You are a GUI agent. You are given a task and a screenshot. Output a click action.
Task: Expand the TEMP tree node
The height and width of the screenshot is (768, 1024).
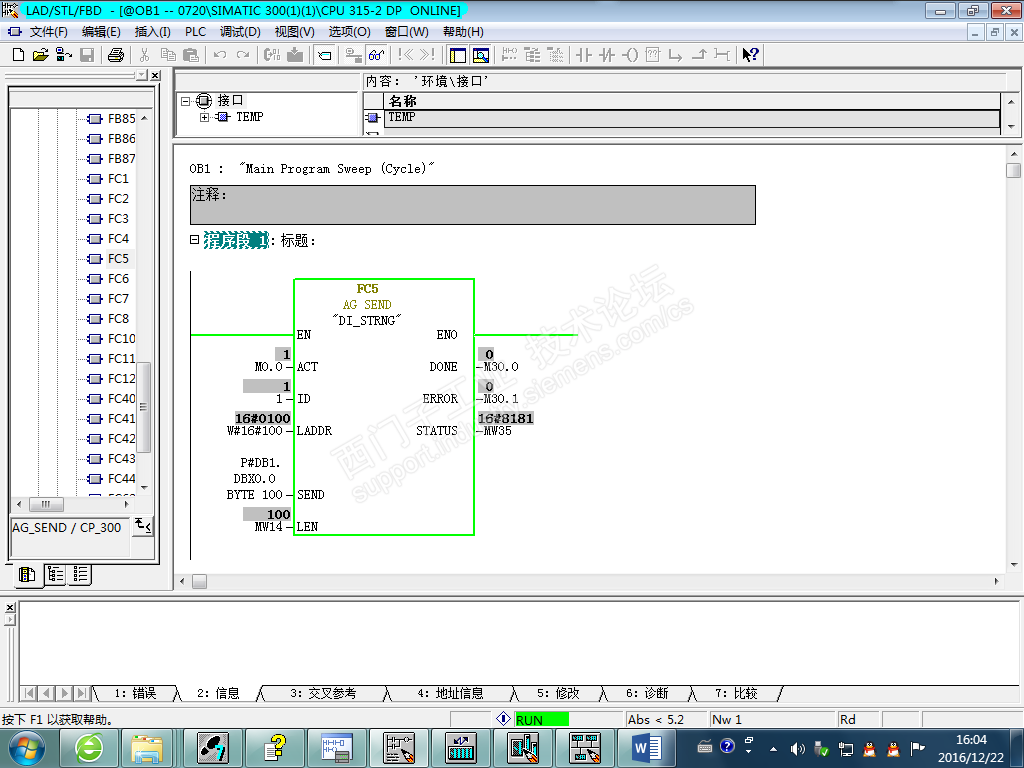click(x=204, y=117)
